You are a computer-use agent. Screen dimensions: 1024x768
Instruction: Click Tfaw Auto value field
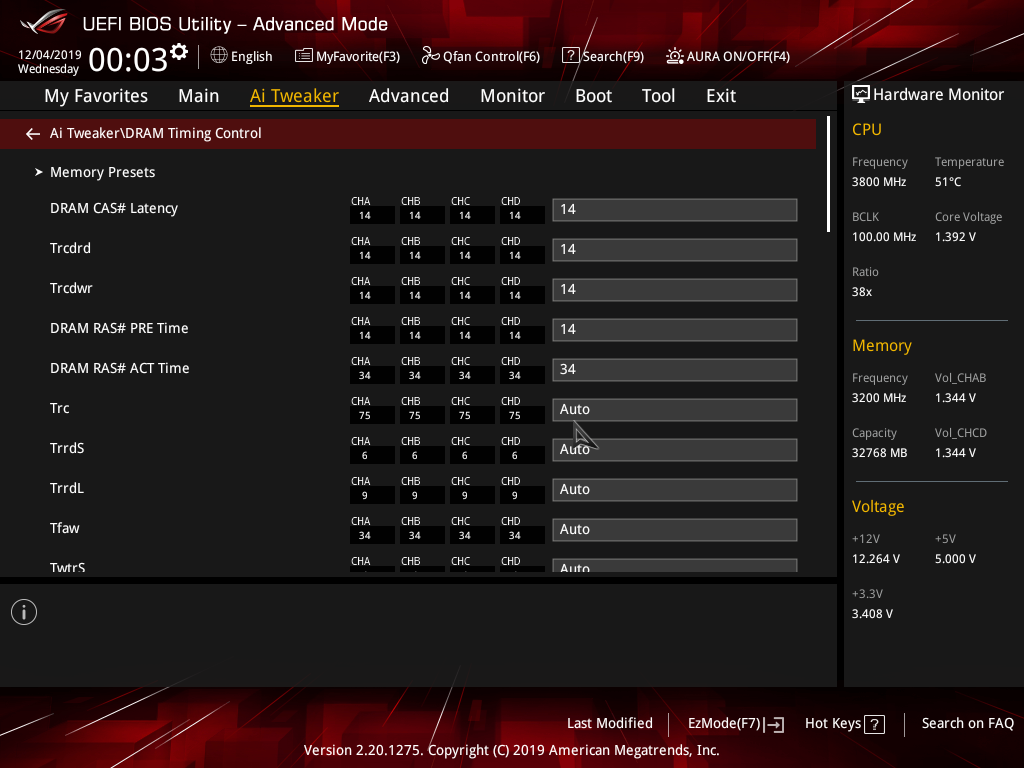point(675,530)
